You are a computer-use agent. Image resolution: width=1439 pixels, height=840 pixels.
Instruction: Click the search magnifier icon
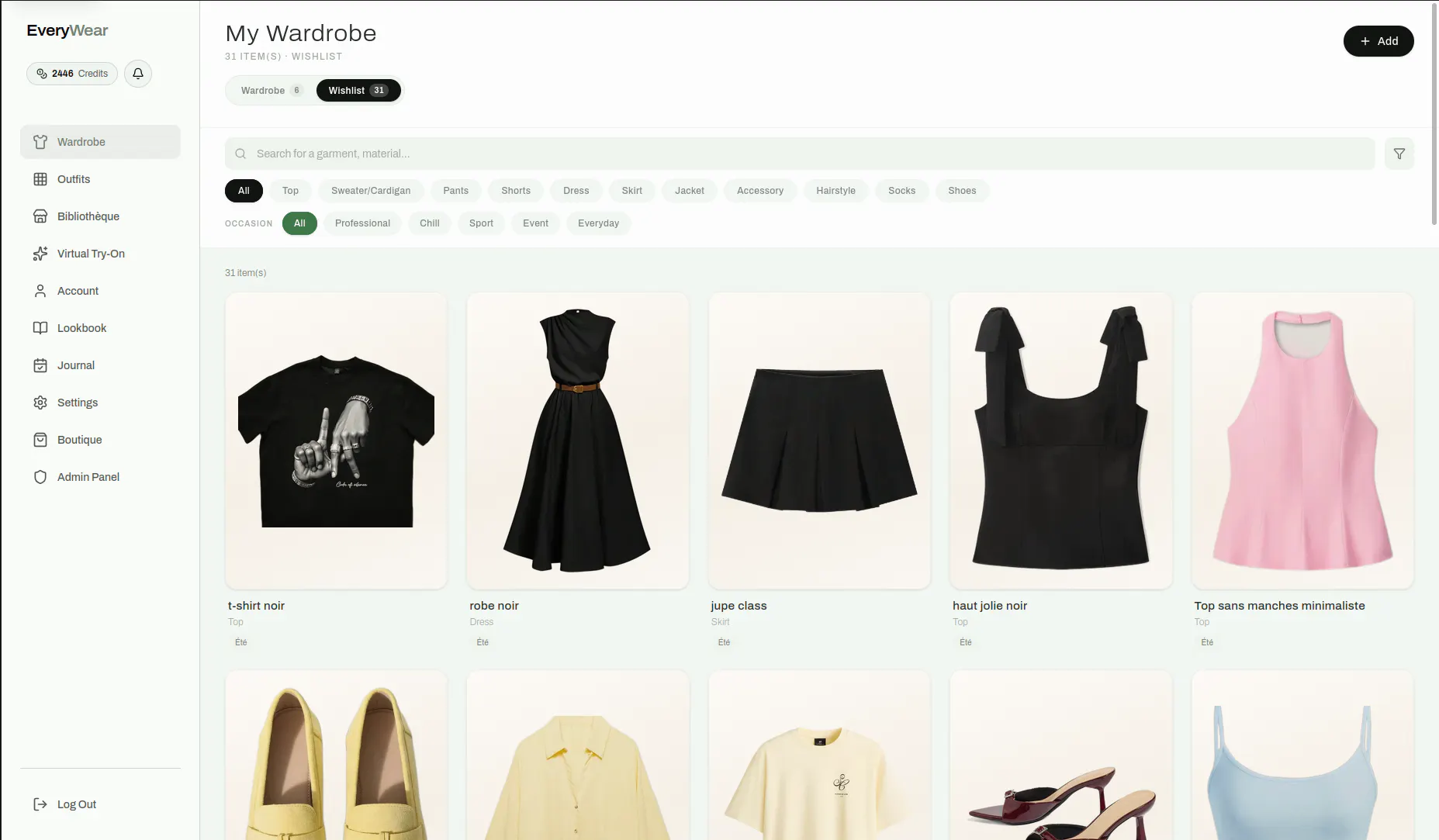240,154
